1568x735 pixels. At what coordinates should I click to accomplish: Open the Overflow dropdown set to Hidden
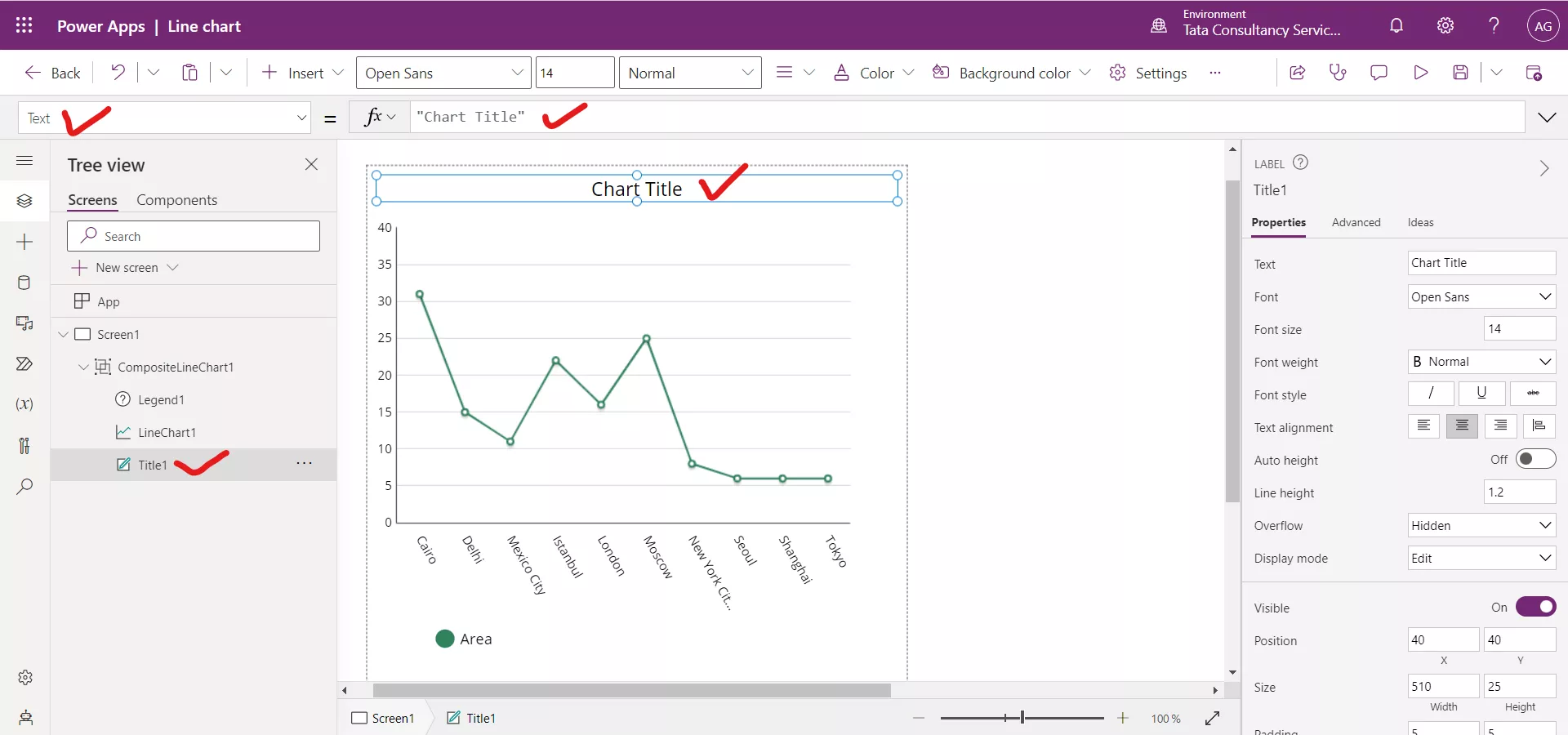coord(1481,525)
